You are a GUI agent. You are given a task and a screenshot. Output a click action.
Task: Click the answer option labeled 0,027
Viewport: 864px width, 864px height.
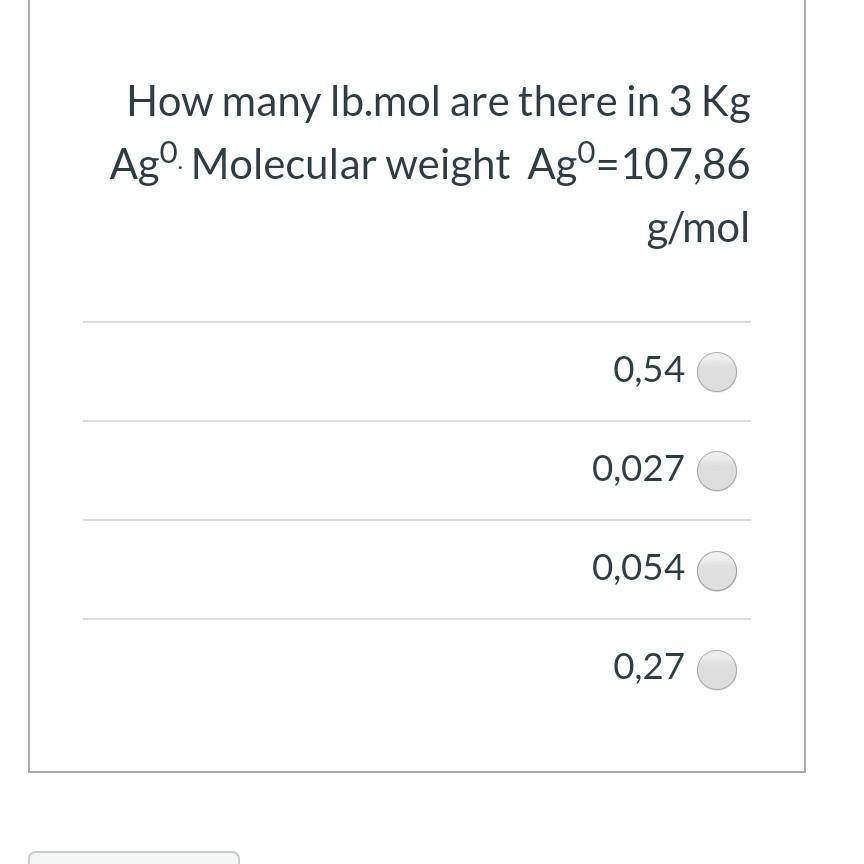[638, 468]
